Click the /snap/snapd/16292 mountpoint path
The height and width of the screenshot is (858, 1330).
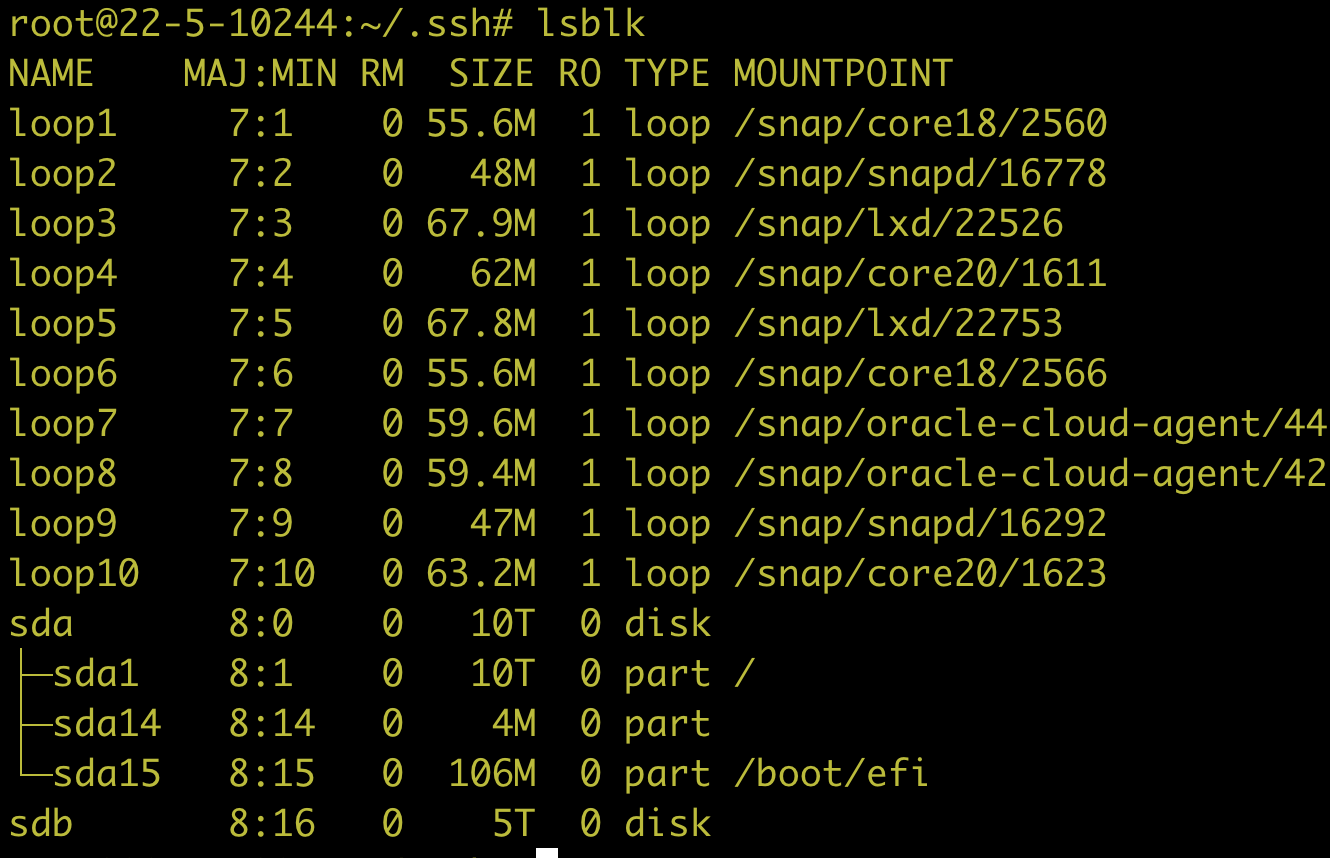point(920,524)
